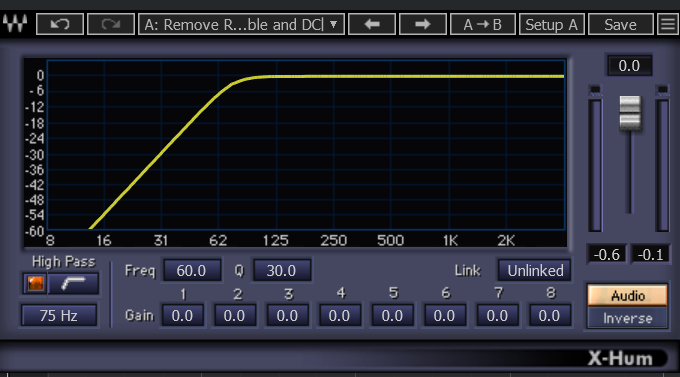Click the Save button
The height and width of the screenshot is (377, 680).
click(x=621, y=24)
